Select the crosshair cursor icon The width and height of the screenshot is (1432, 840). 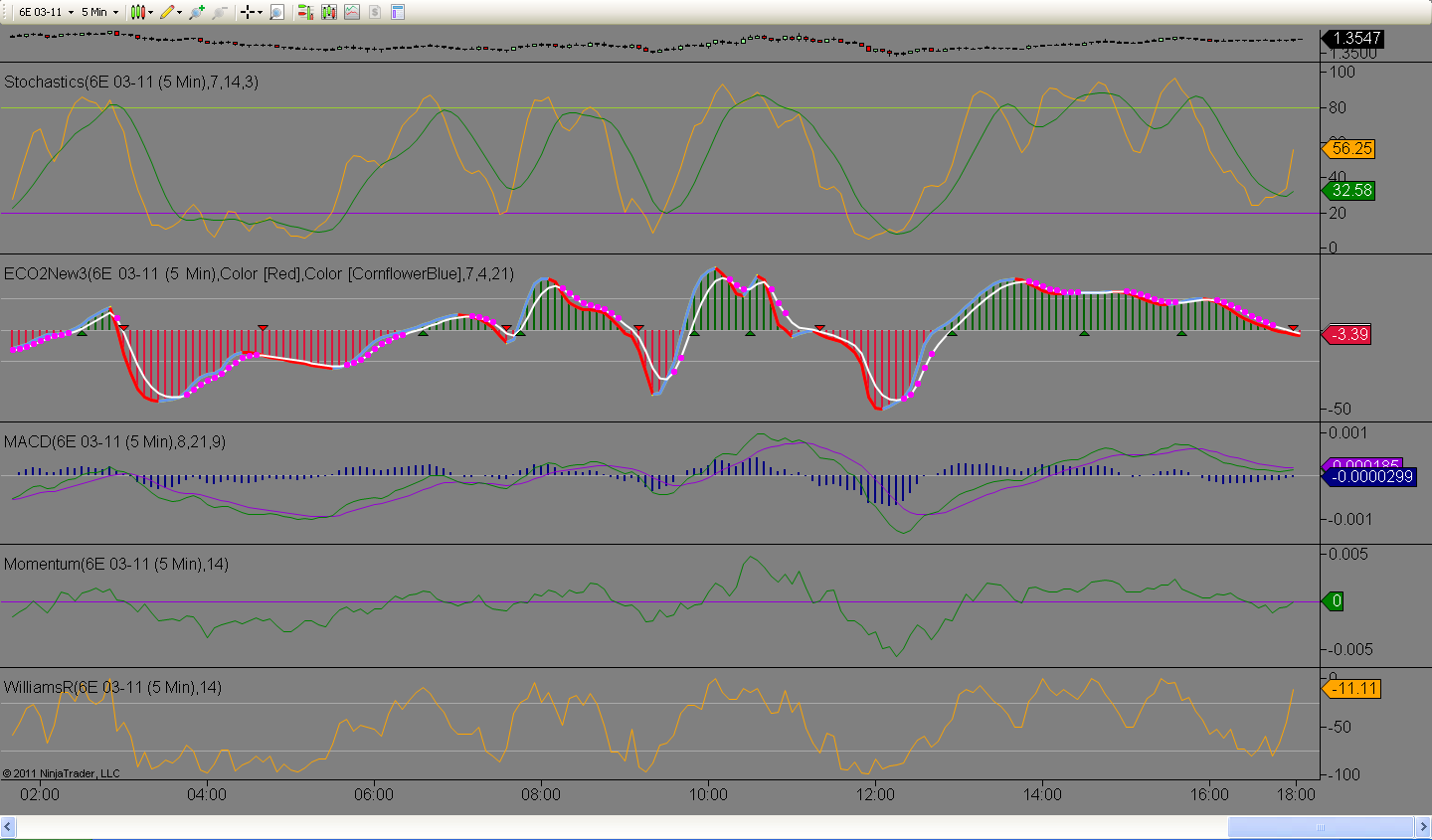point(247,12)
